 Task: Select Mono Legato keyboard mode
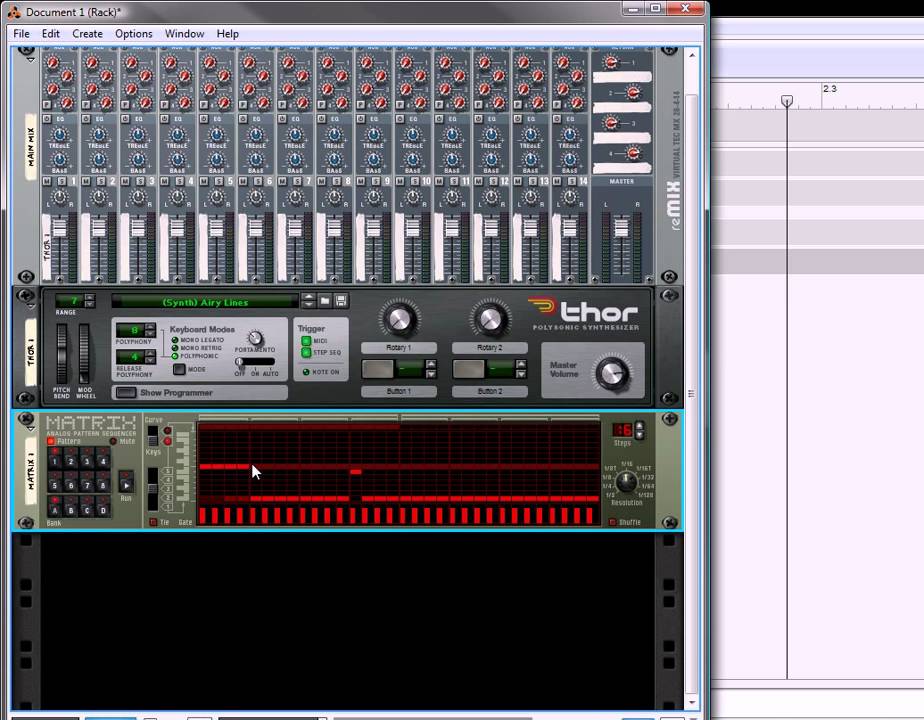coord(175,340)
